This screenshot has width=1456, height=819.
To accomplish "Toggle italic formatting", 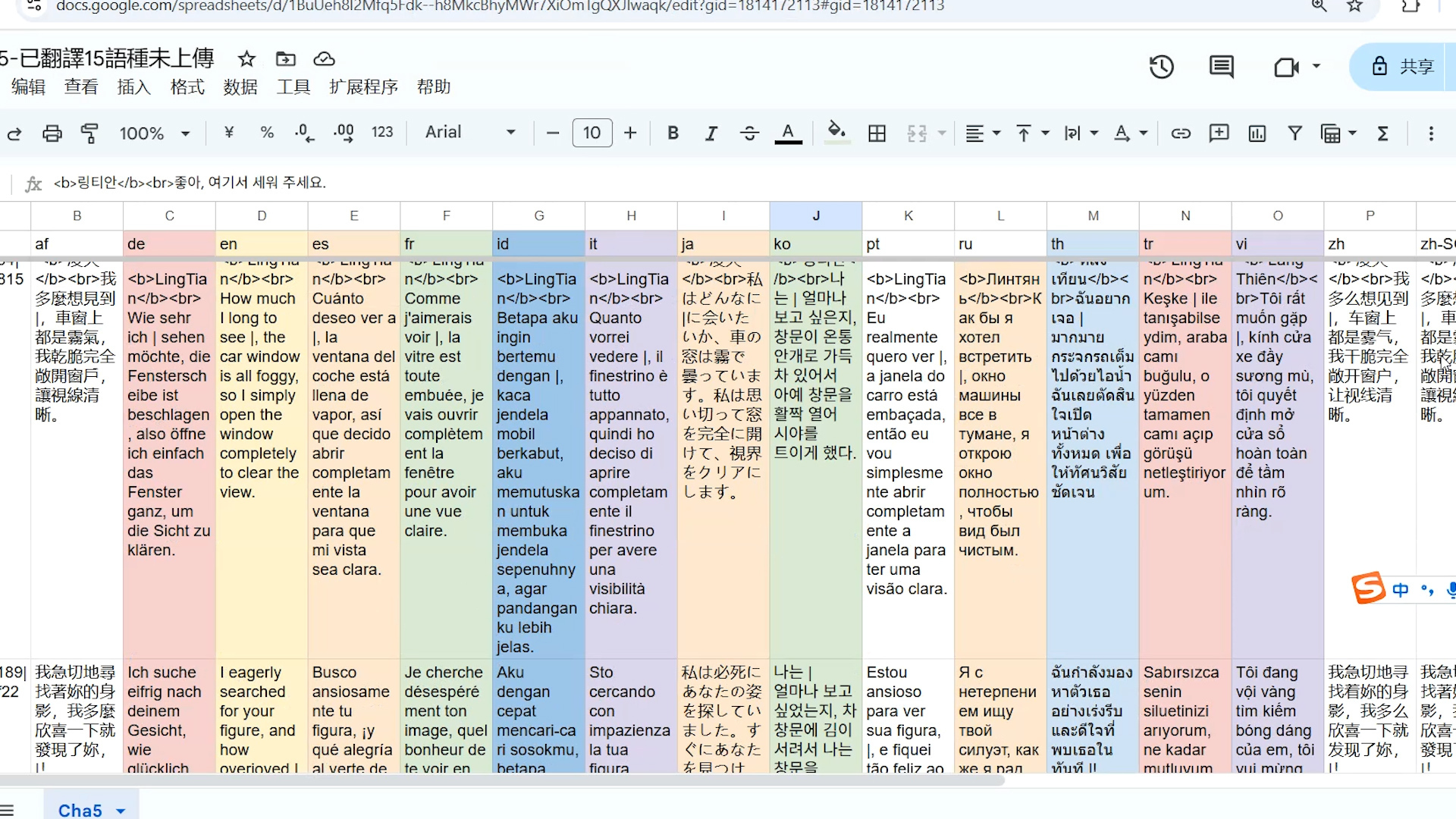I will [x=711, y=133].
